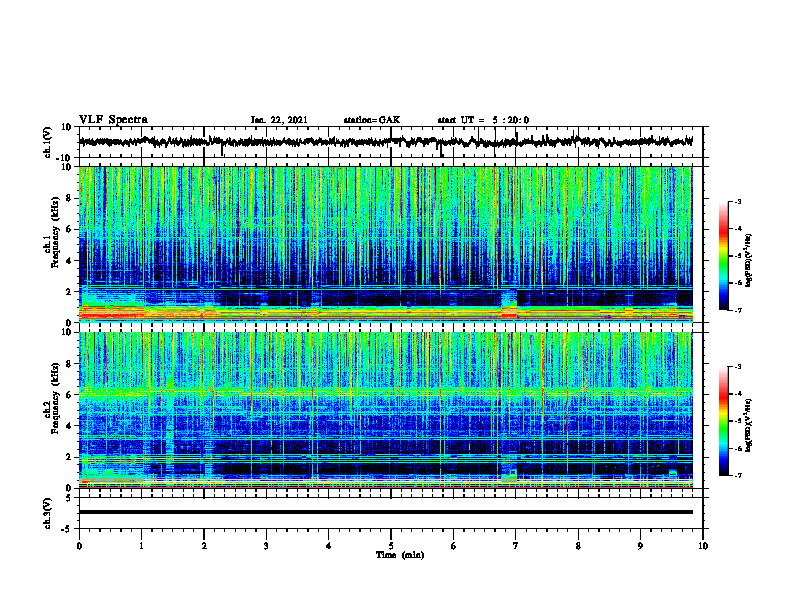
Task: Click the ch.1(V) waveform axis label
Action: pos(48,142)
